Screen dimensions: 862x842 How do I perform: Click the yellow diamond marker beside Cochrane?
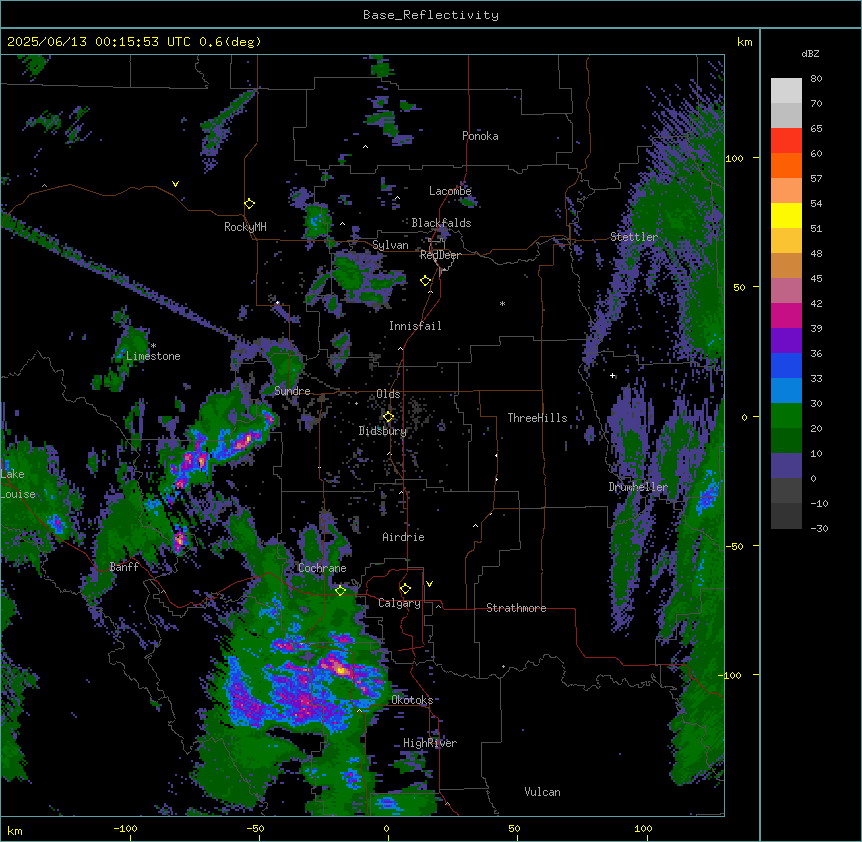[340, 591]
